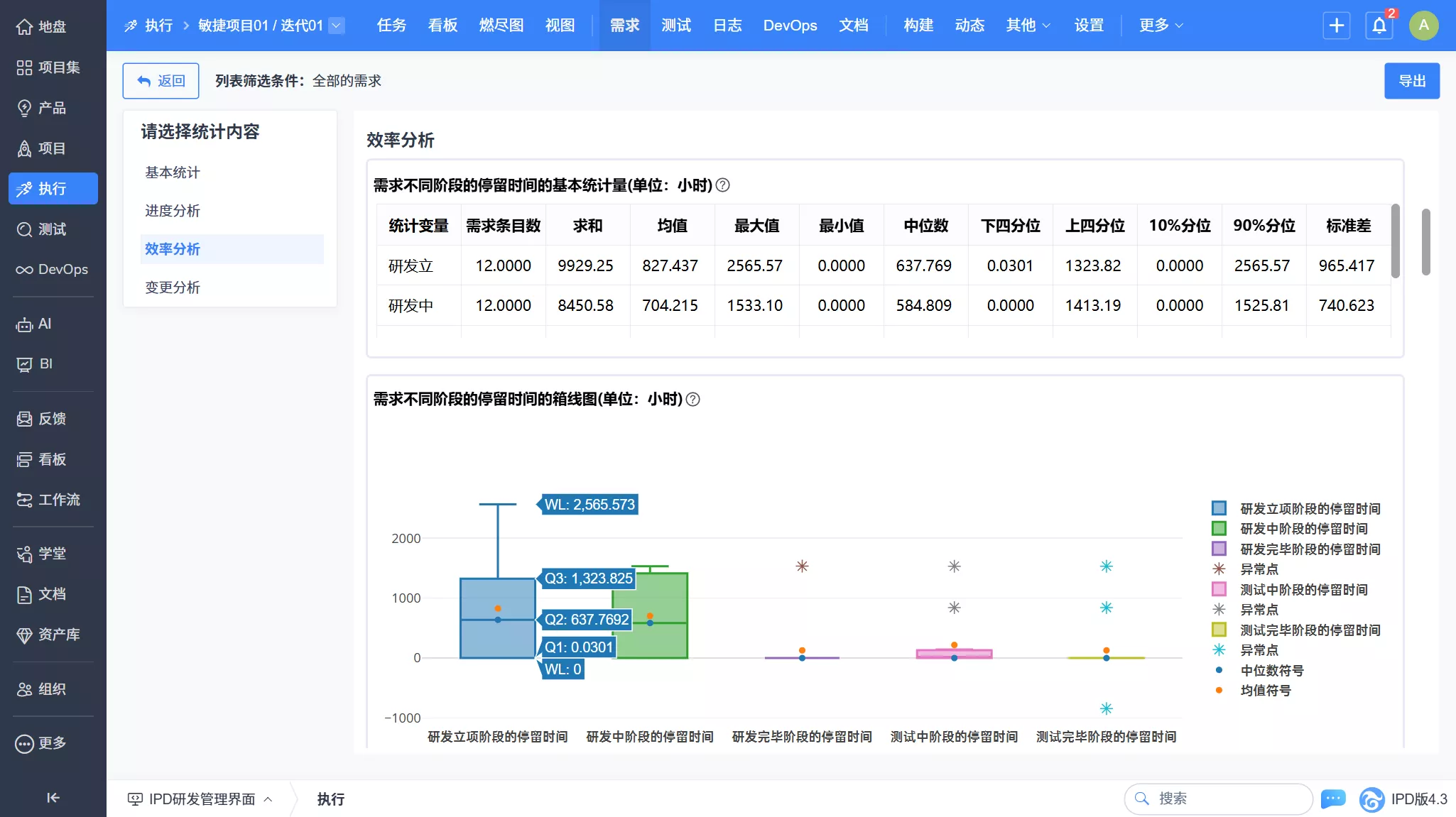This screenshot has height=817, width=1456.
Task: Open the notifications bell
Action: coord(1379,25)
